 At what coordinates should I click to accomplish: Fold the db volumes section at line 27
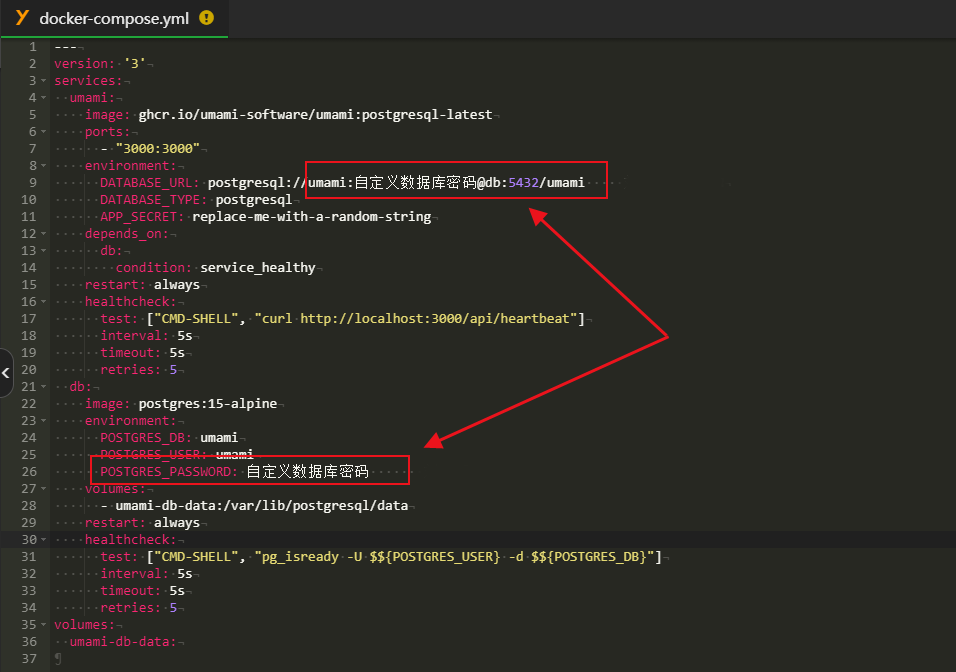coord(43,488)
